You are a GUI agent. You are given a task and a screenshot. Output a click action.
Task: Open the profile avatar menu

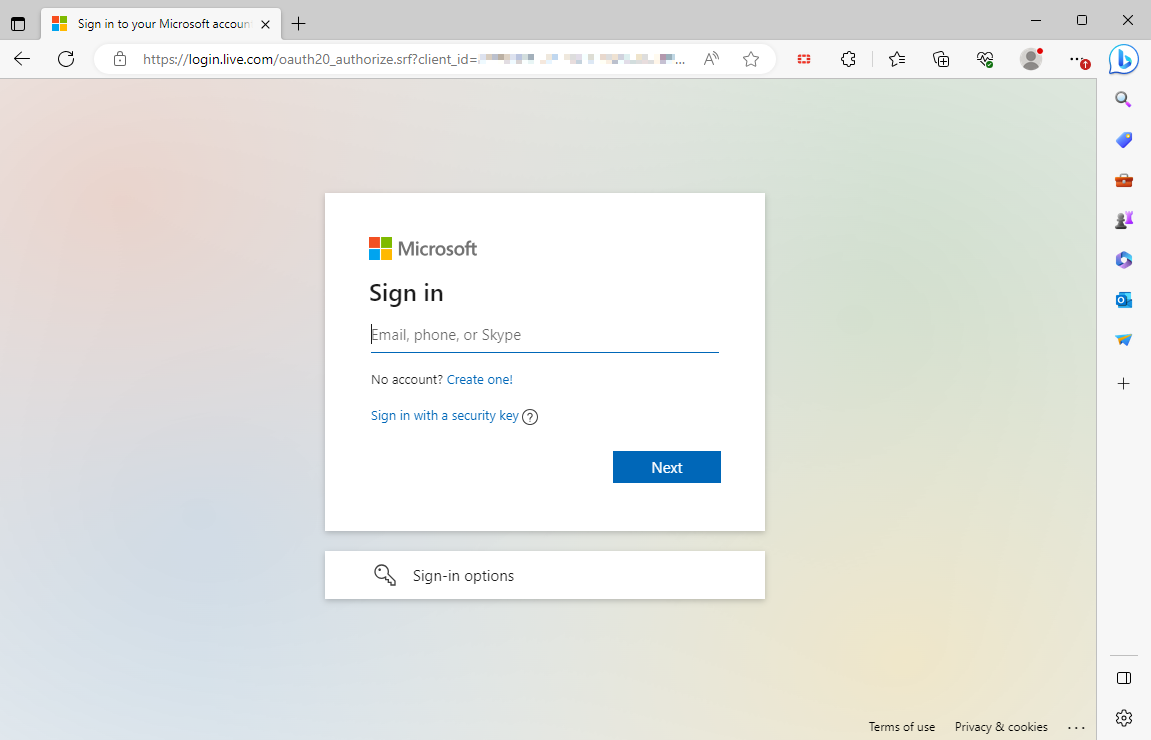click(x=1031, y=59)
